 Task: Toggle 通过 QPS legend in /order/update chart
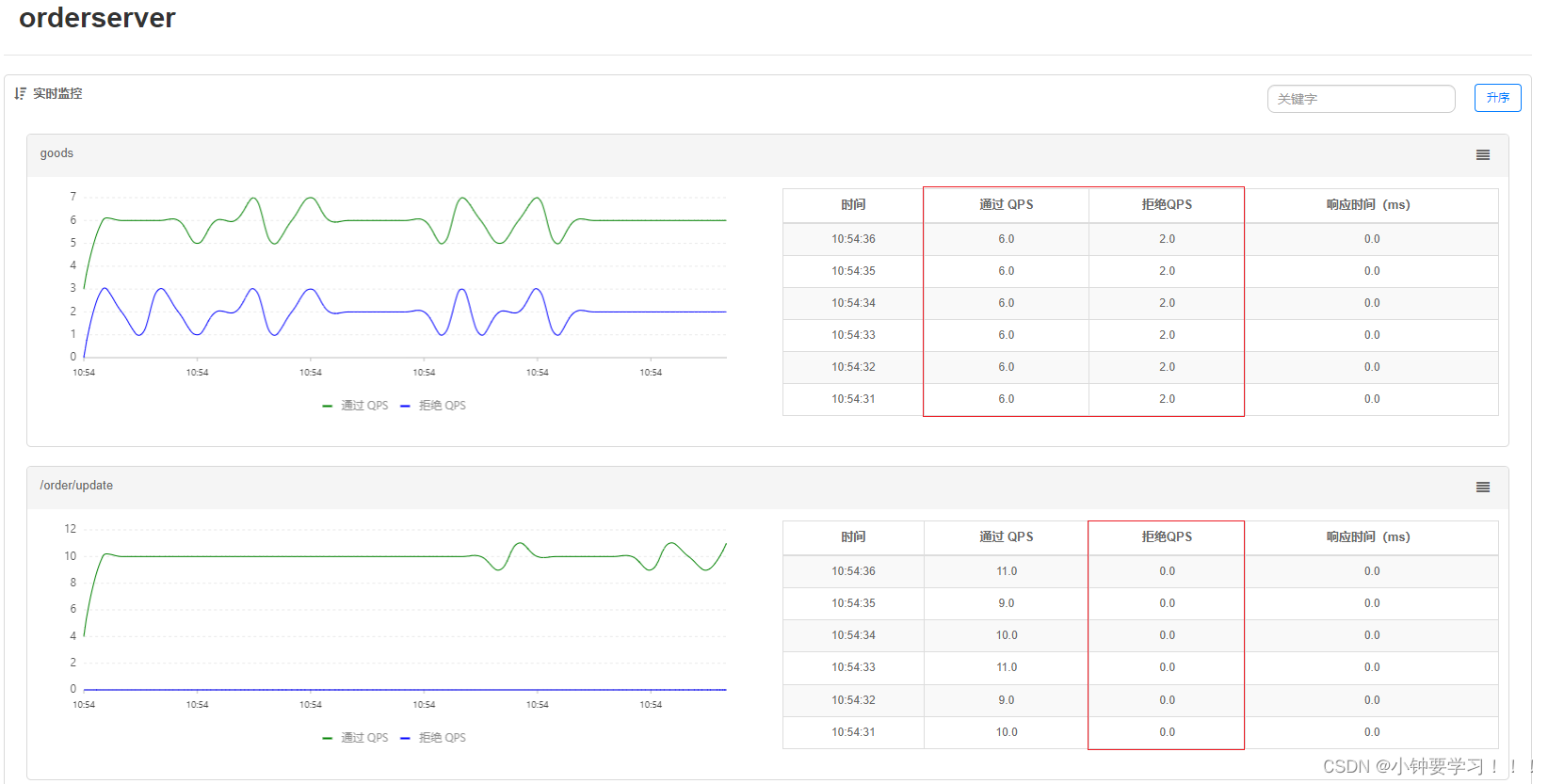(x=355, y=738)
